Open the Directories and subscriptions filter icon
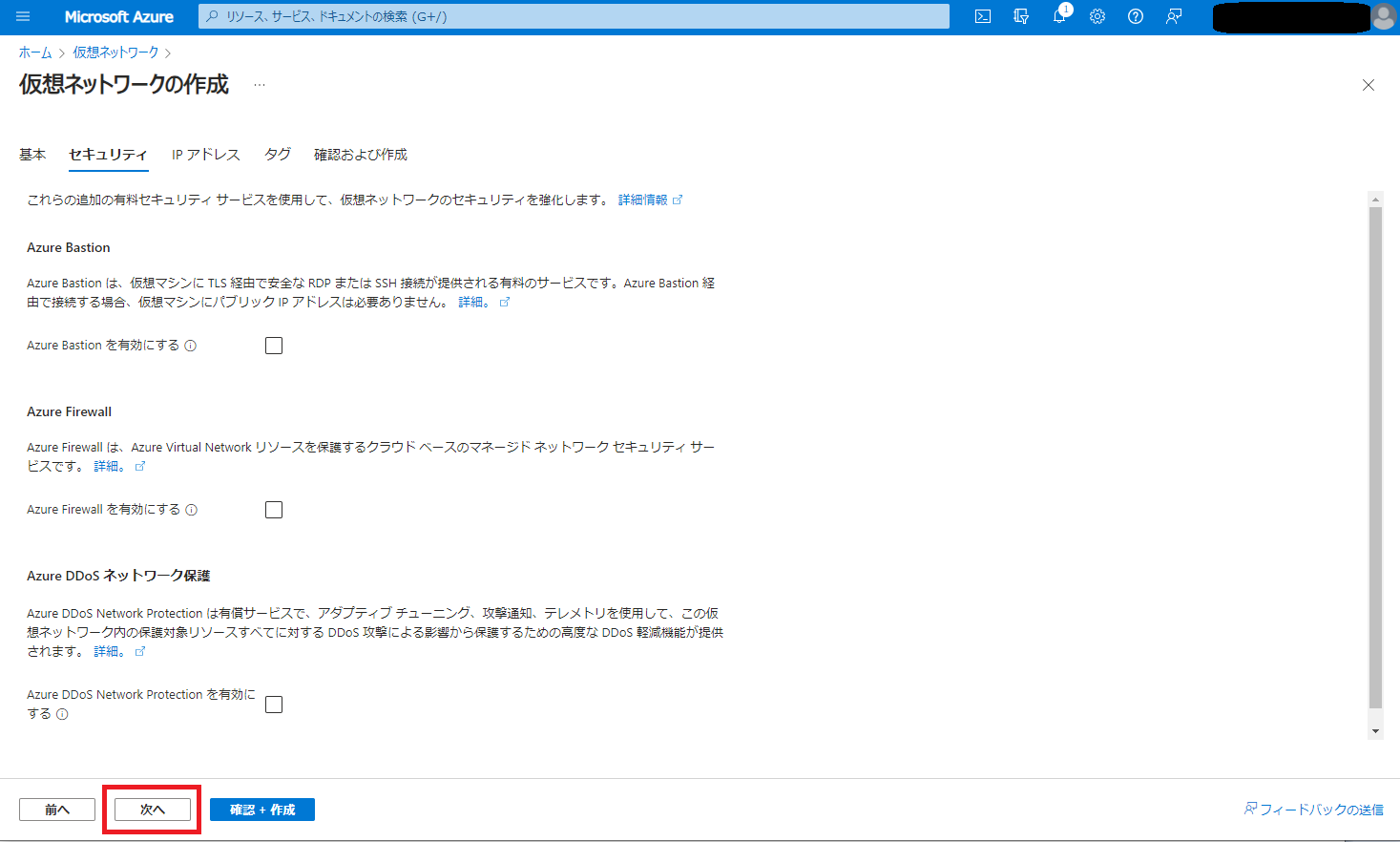This screenshot has height=842, width=1400. tap(1021, 16)
